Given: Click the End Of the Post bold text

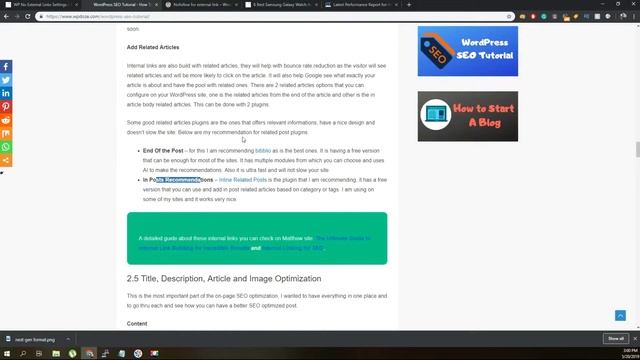Looking at the screenshot, I should [163, 151].
